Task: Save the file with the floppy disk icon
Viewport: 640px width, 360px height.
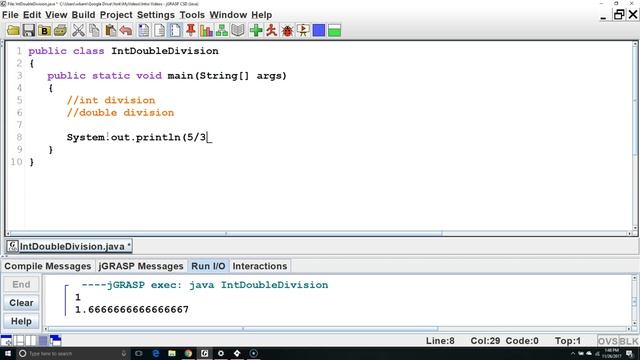Action: click(29, 31)
